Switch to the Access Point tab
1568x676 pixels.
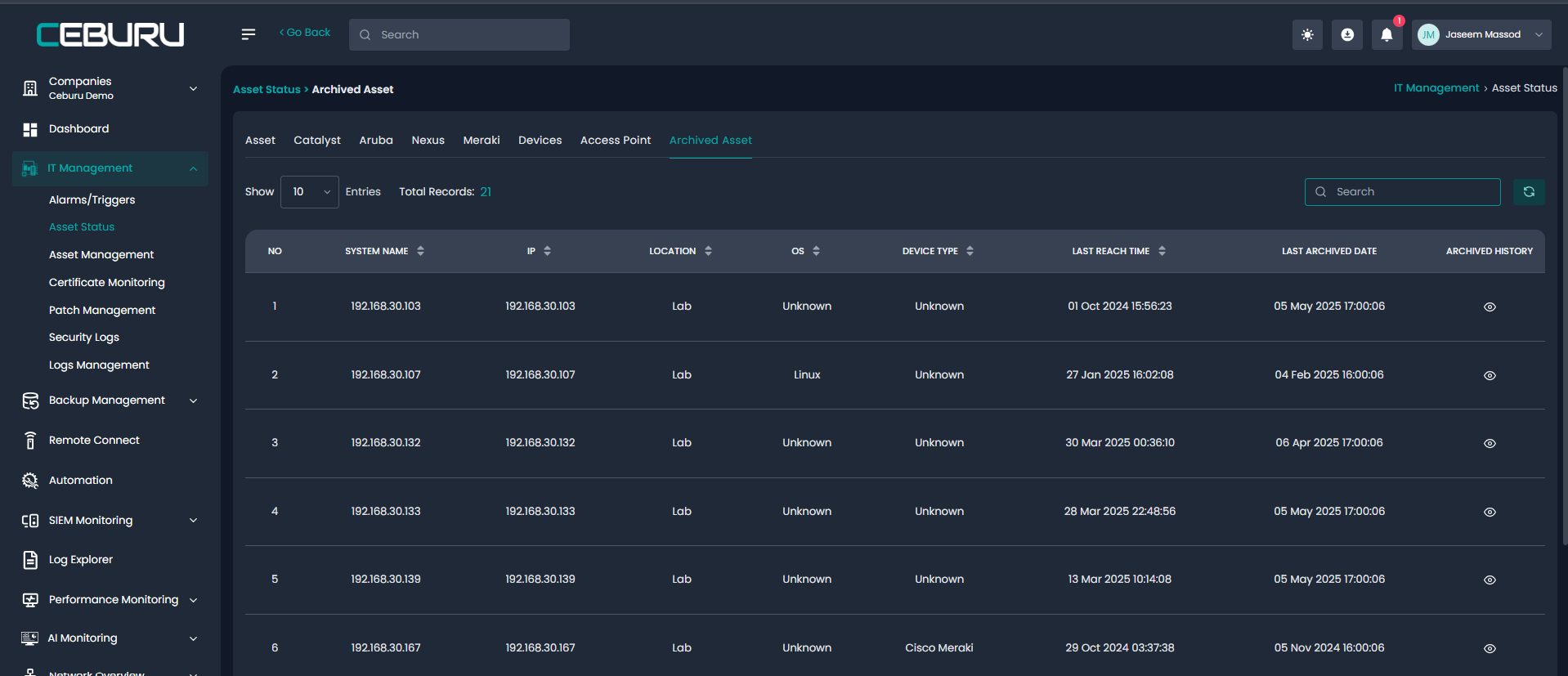tap(616, 141)
